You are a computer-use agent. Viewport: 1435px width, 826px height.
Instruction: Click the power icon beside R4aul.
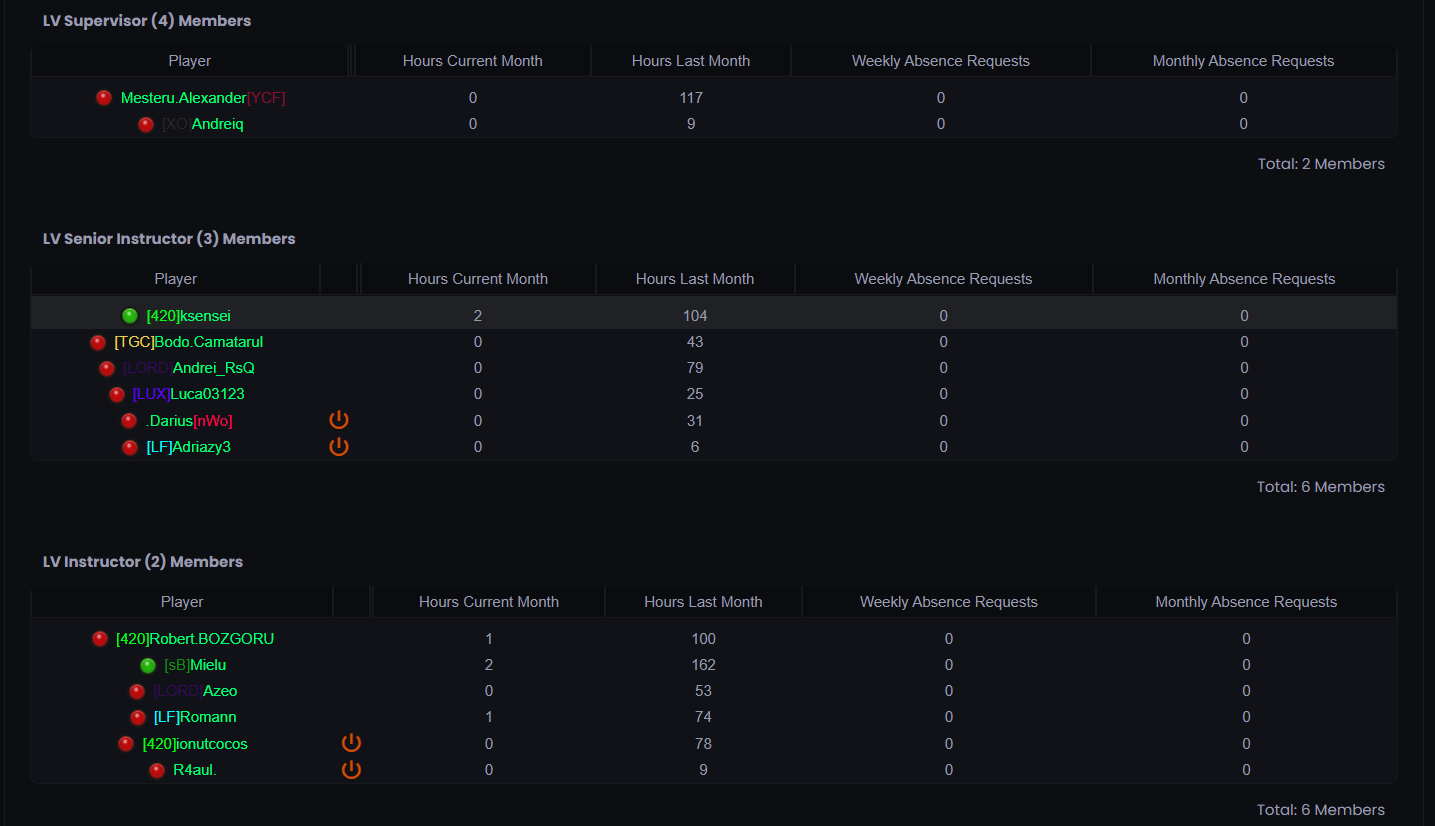pyautogui.click(x=351, y=769)
